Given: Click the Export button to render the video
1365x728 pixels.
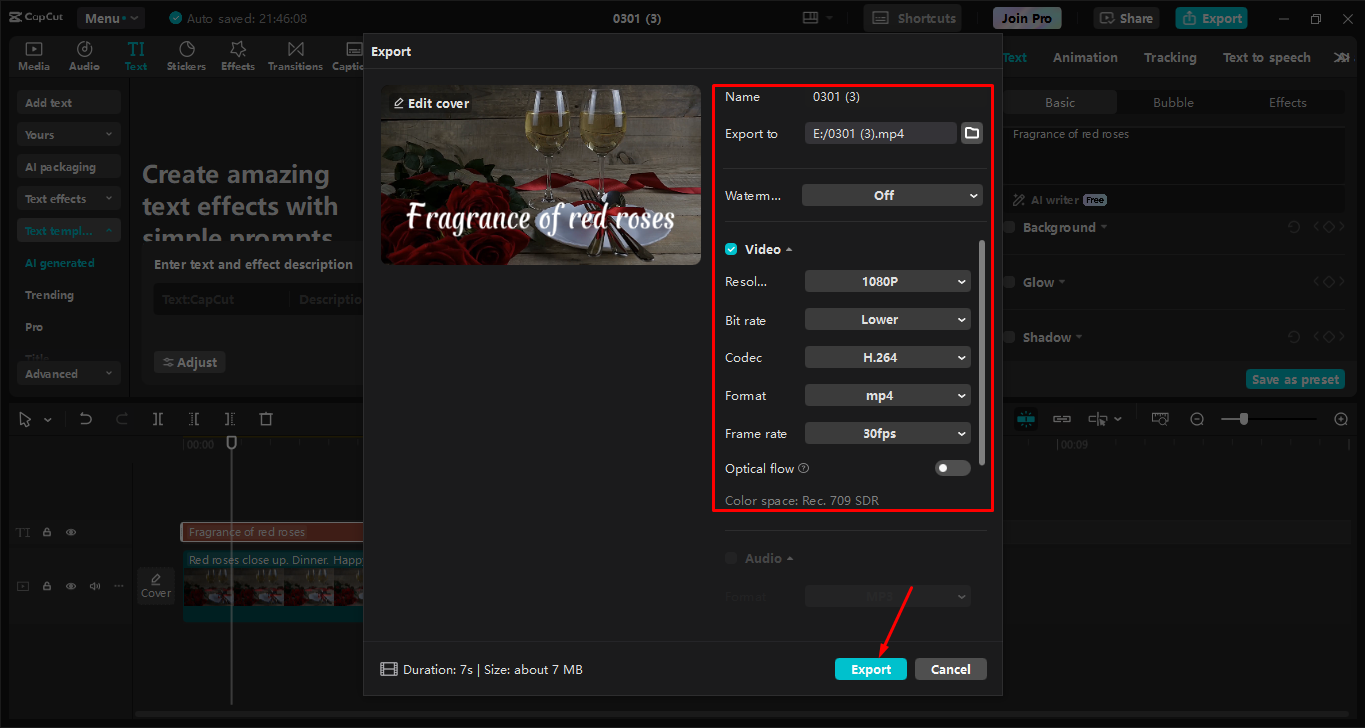Looking at the screenshot, I should (x=870, y=668).
